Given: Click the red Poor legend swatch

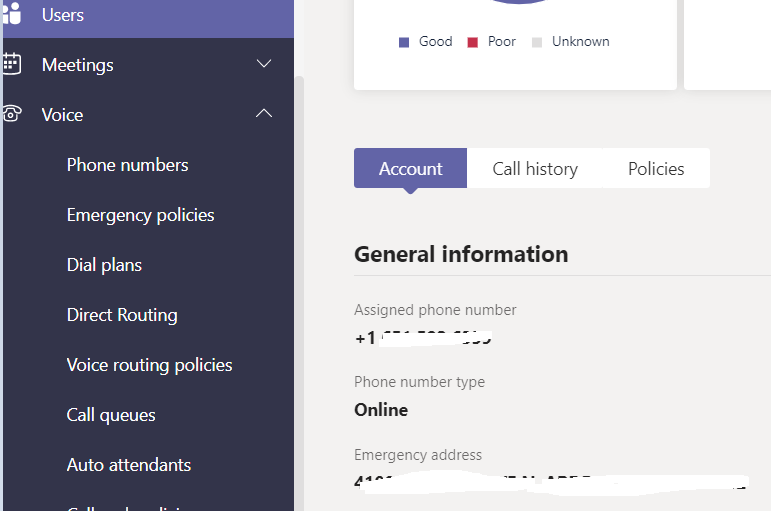Looking at the screenshot, I should pos(473,42).
